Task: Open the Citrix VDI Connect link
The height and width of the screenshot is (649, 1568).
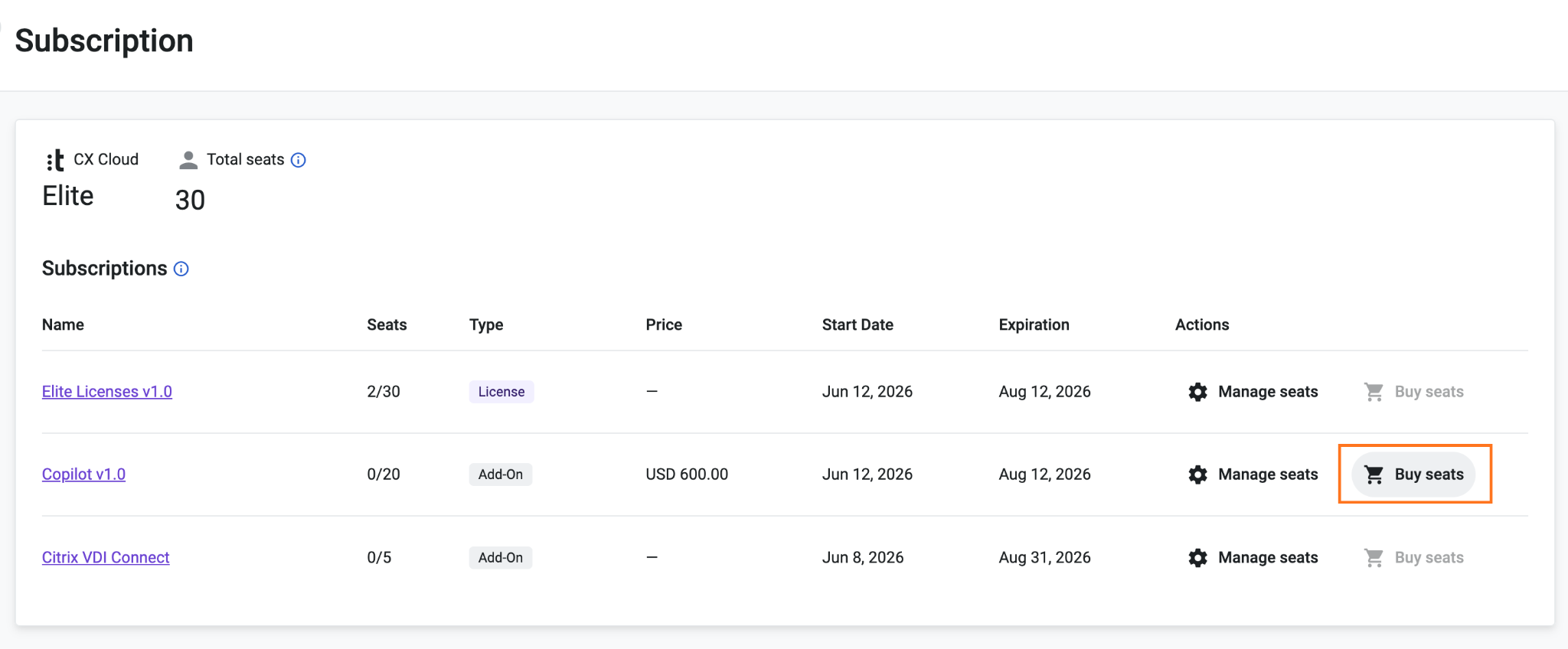Action: [x=106, y=558]
